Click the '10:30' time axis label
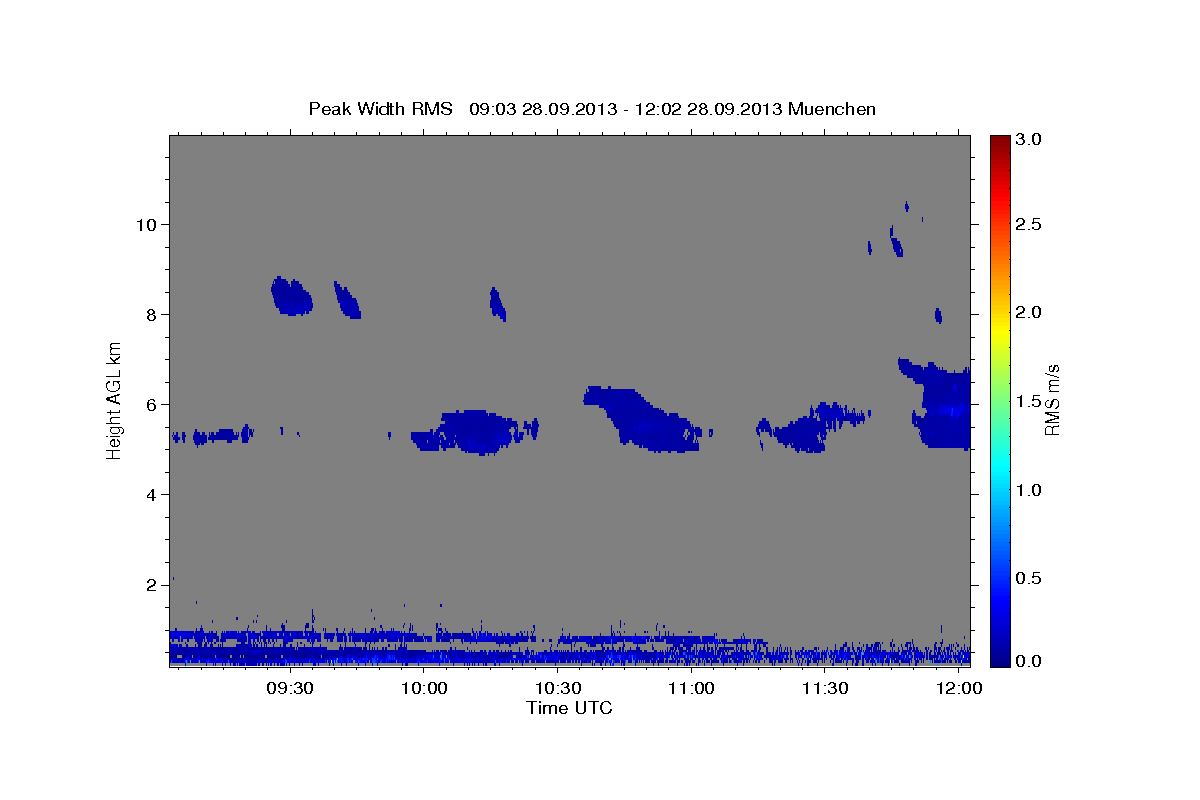1200x800 pixels. coord(558,689)
